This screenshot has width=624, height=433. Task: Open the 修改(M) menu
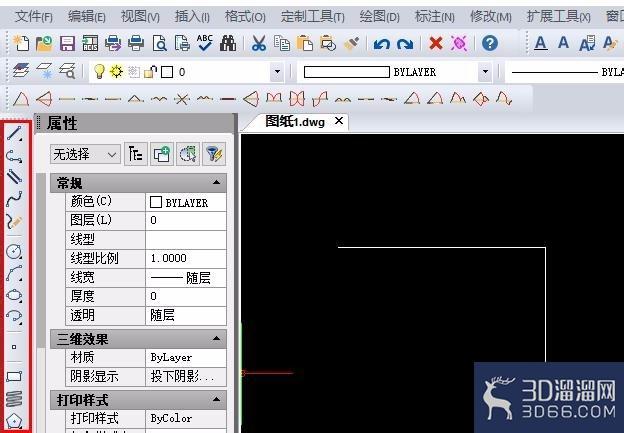click(x=491, y=17)
